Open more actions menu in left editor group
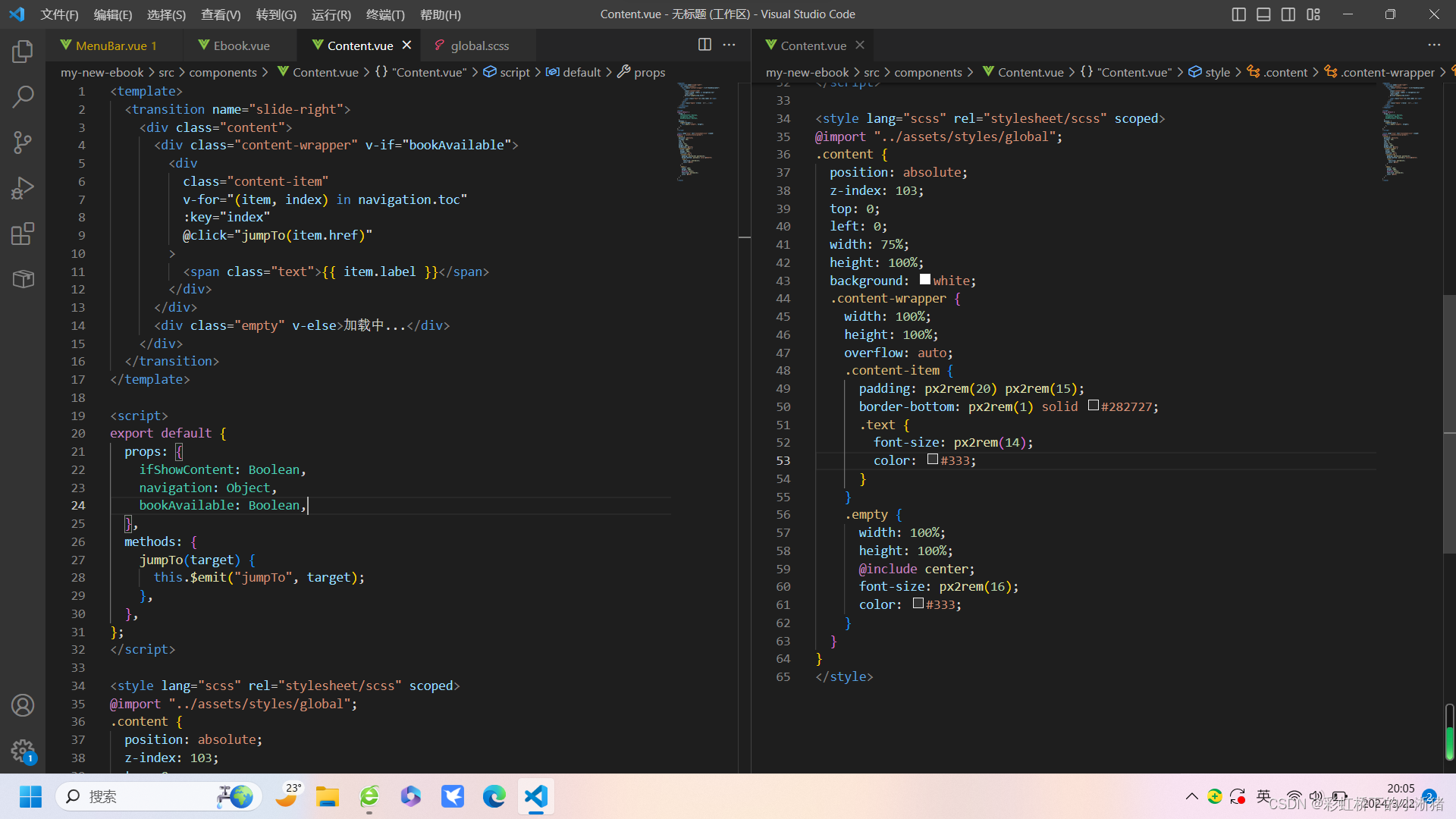 [730, 45]
